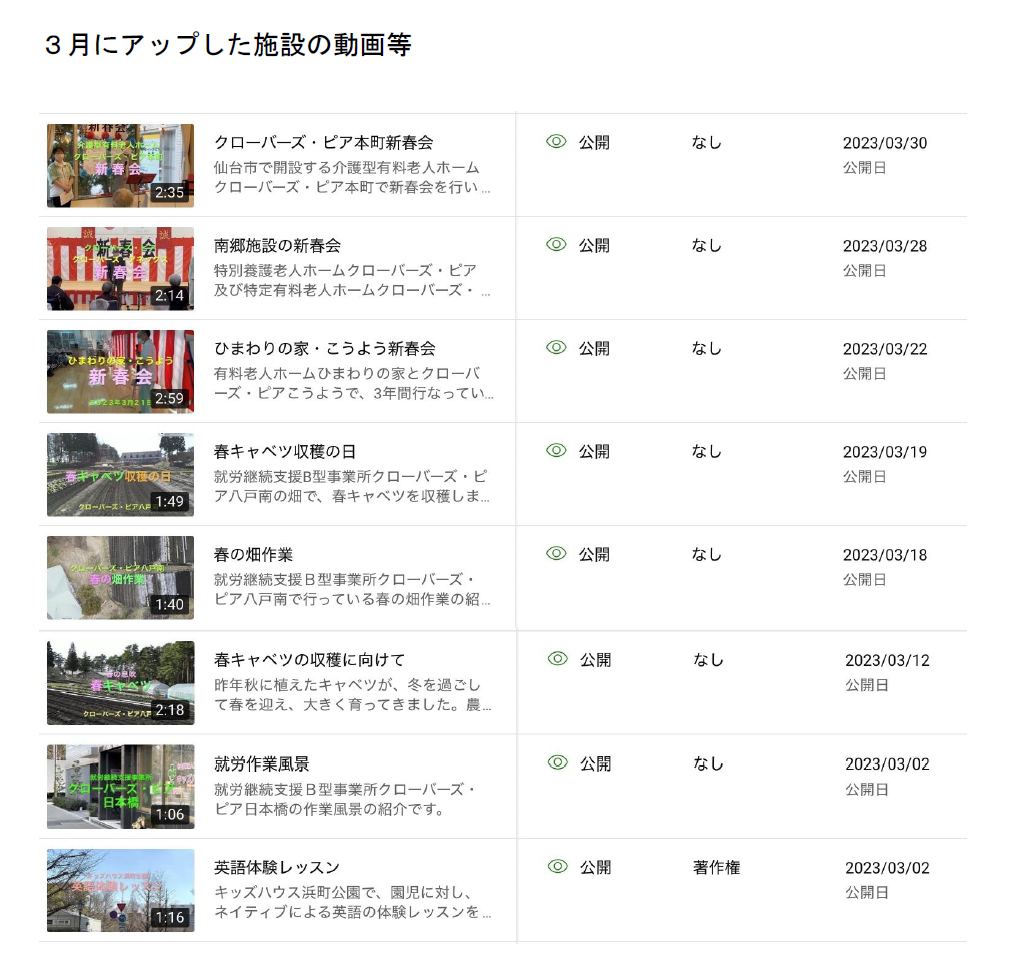Open the 春の畑作業 video thumbnail

120,578
